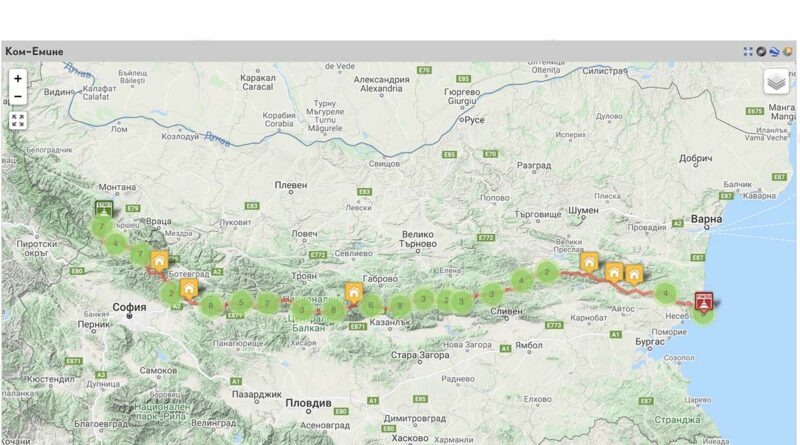Click the expand arrows icon in header
The width and height of the screenshot is (800, 445).
(748, 52)
